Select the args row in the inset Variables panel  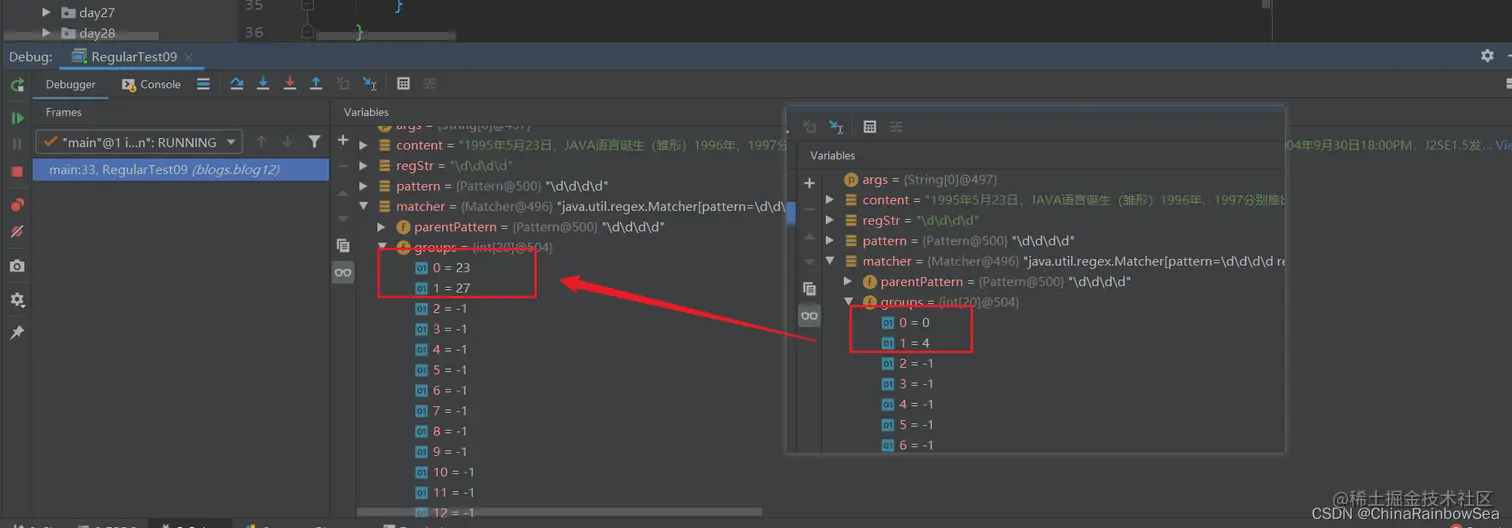[x=920, y=179]
